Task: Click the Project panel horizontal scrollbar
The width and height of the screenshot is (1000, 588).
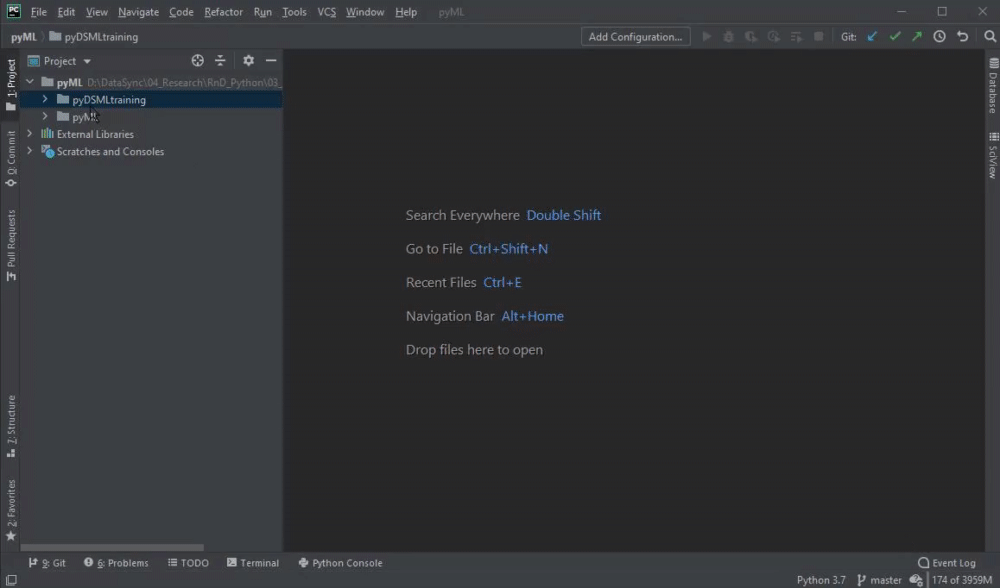Action: pos(112,547)
